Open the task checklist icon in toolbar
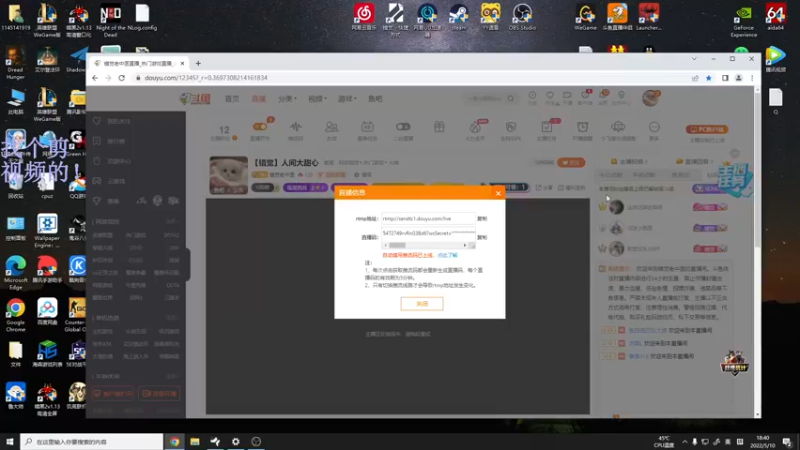The image size is (800, 450). pyautogui.click(x=546, y=127)
